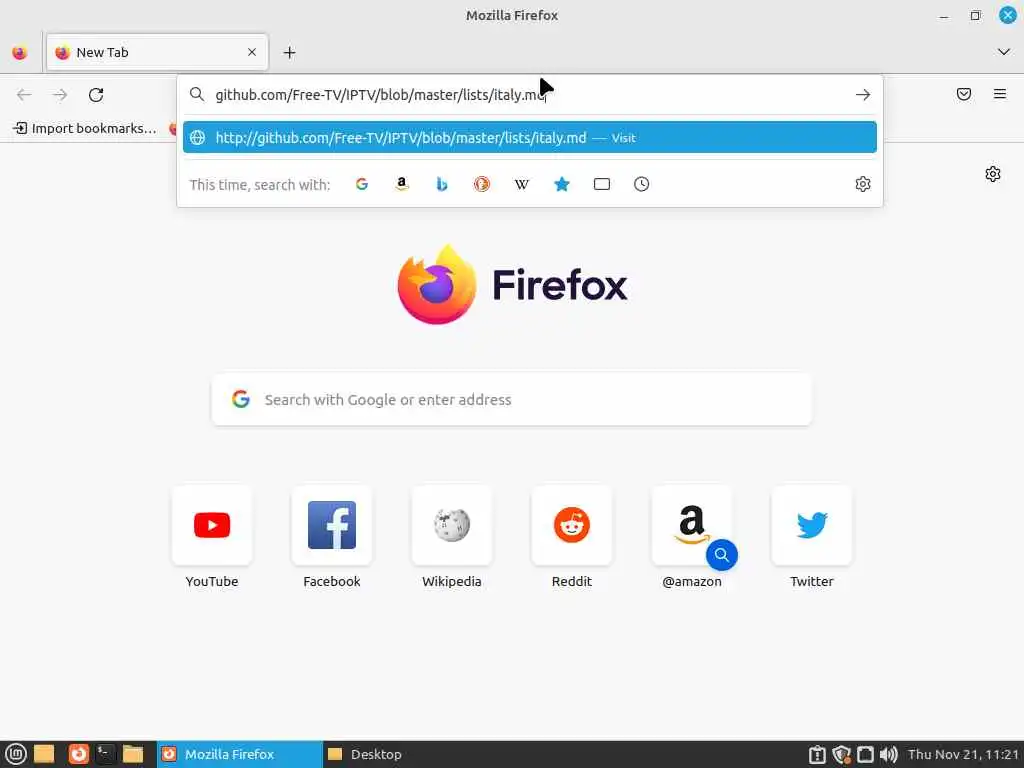Viewport: 1024px width, 768px height.
Task: Open Firefox View pinned icon
Action: pyautogui.click(x=20, y=52)
